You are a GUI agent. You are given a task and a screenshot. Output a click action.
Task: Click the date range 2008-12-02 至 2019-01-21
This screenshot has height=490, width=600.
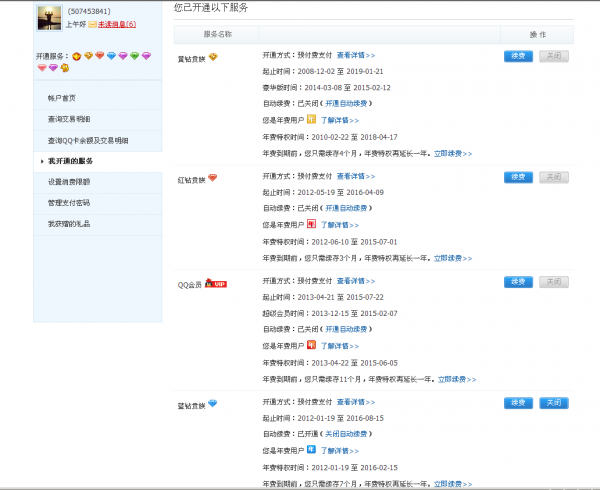341,72
